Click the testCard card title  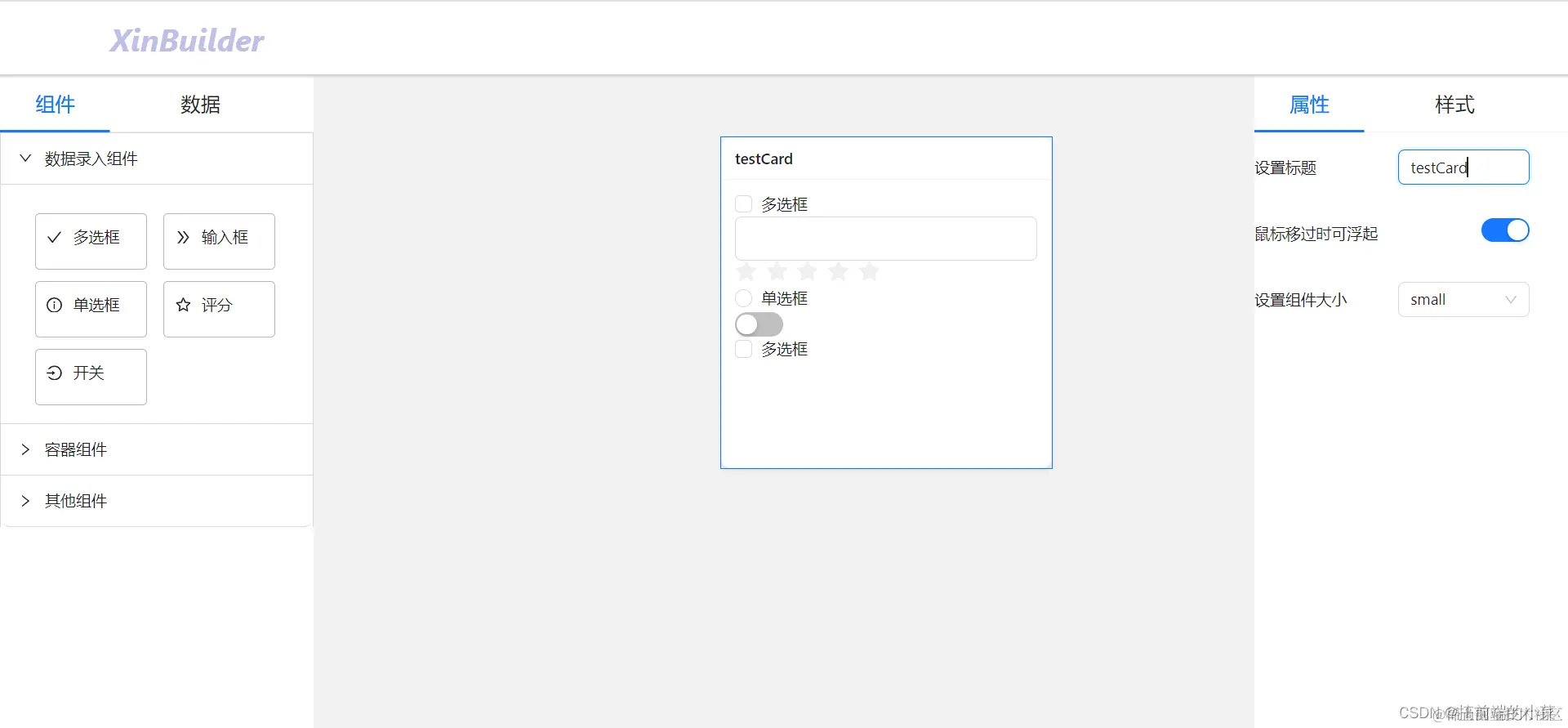[764, 159]
